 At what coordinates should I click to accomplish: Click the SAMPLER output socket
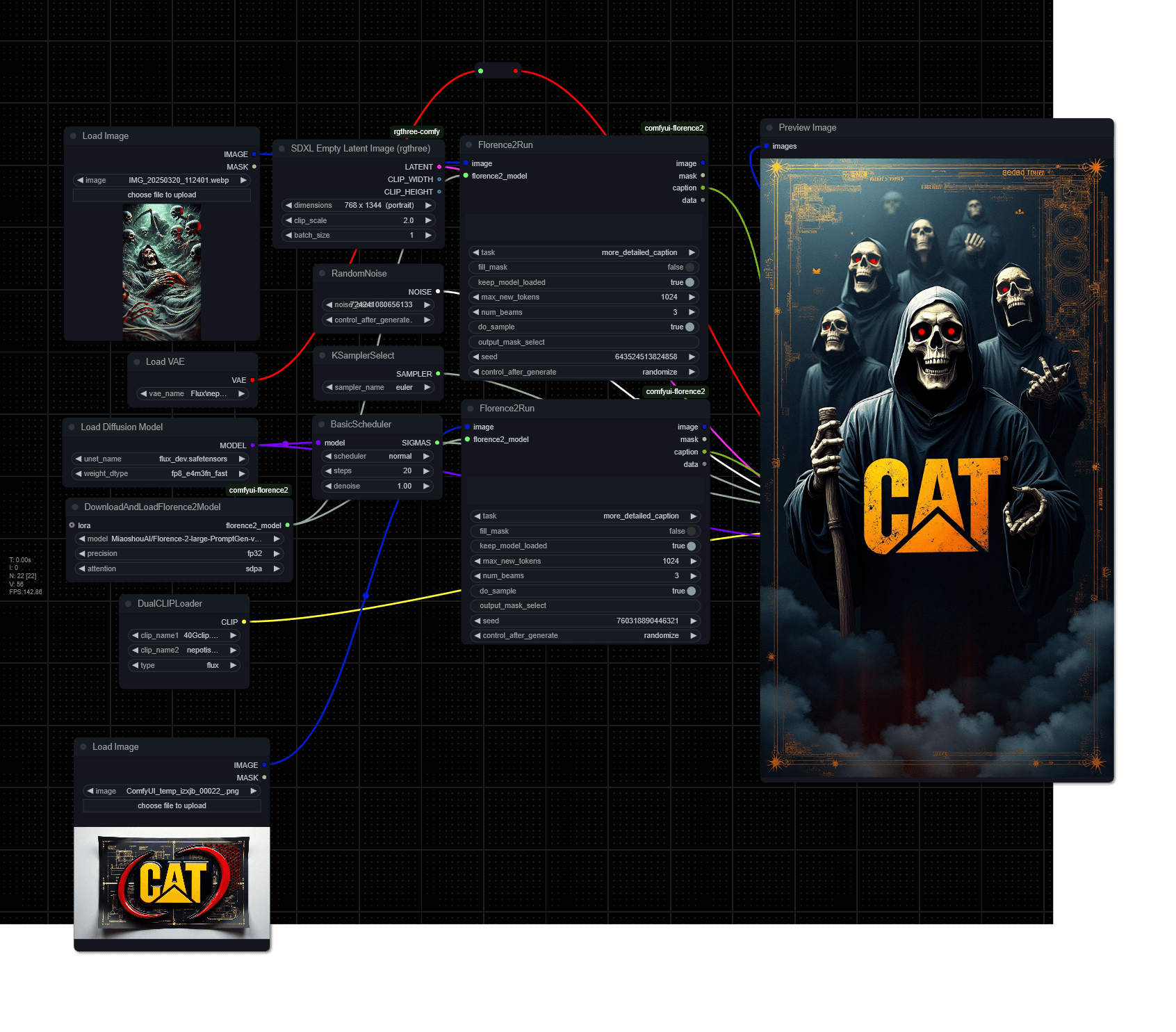coord(438,374)
